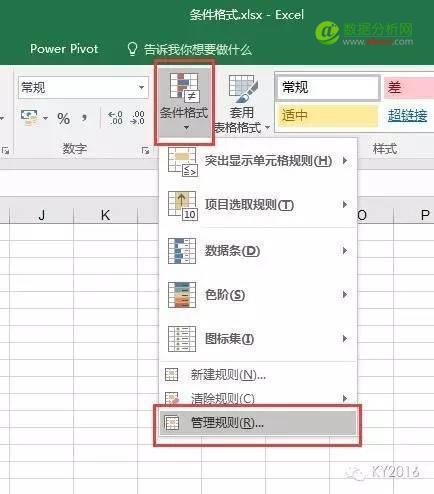Select column J header

tap(42, 215)
